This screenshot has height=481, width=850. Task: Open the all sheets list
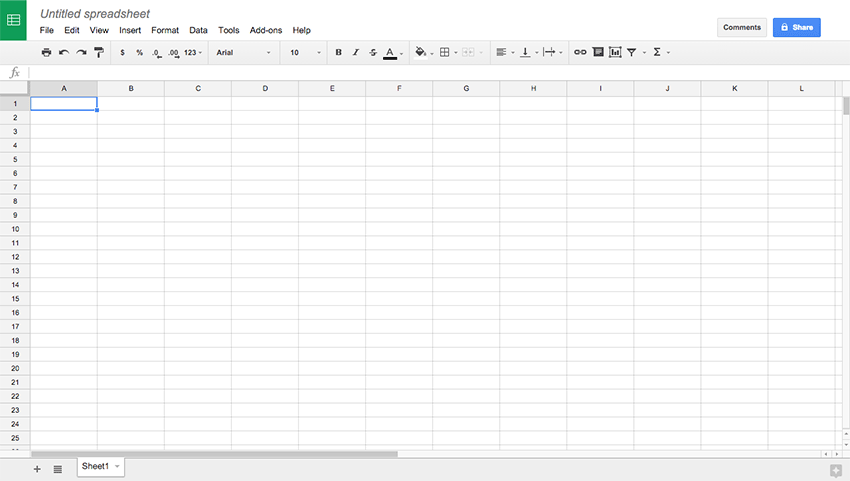tap(57, 469)
